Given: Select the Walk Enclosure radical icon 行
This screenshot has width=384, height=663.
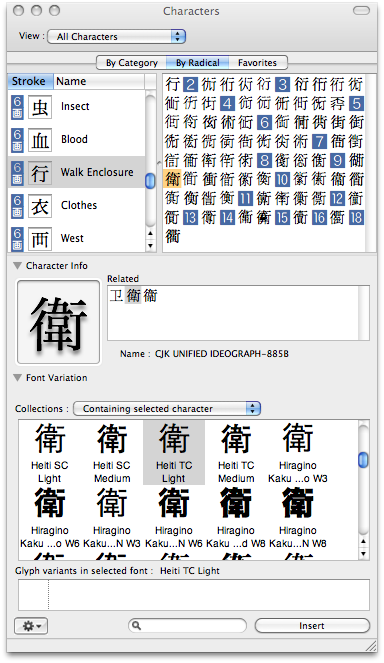Looking at the screenshot, I should click(40, 173).
